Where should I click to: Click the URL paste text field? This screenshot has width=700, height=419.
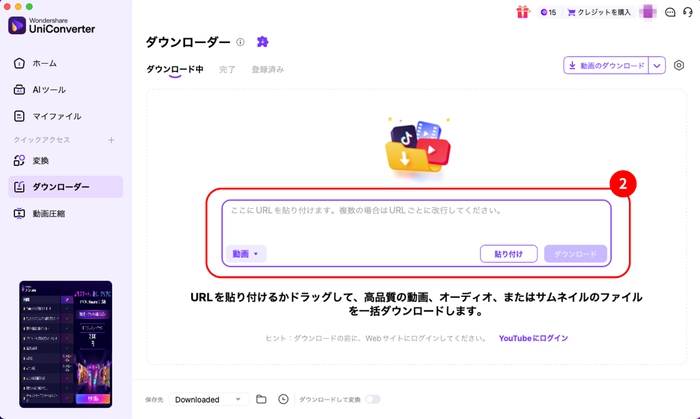point(415,220)
